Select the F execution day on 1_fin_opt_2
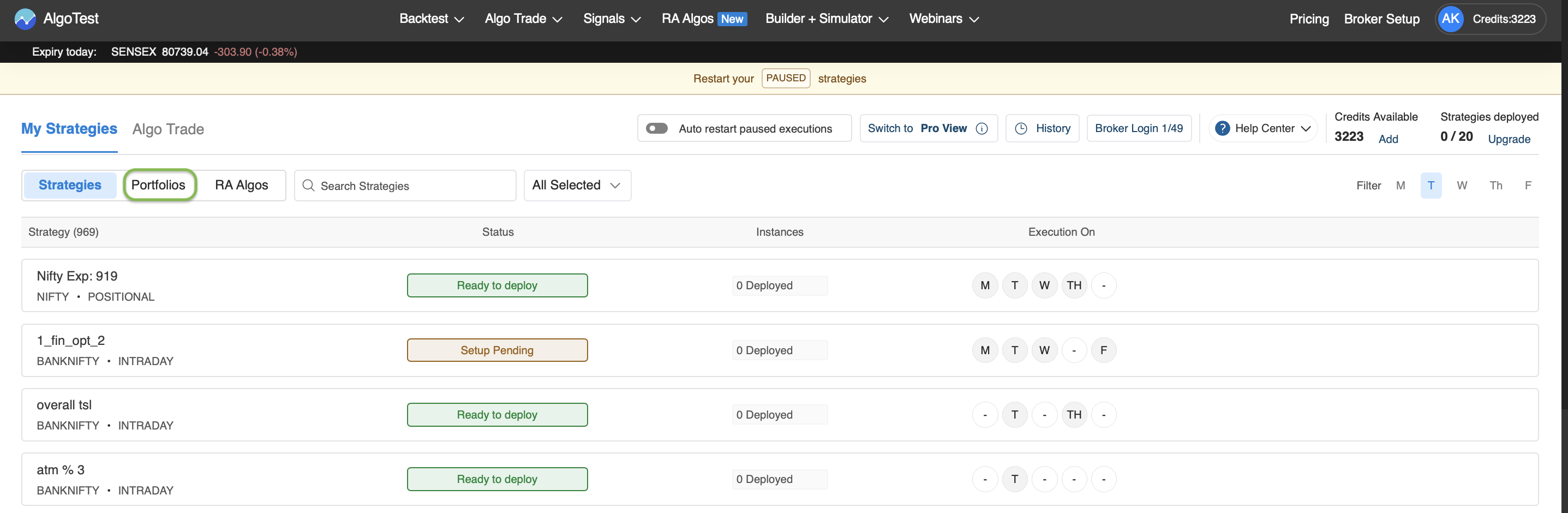This screenshot has height=513, width=1568. 1104,350
